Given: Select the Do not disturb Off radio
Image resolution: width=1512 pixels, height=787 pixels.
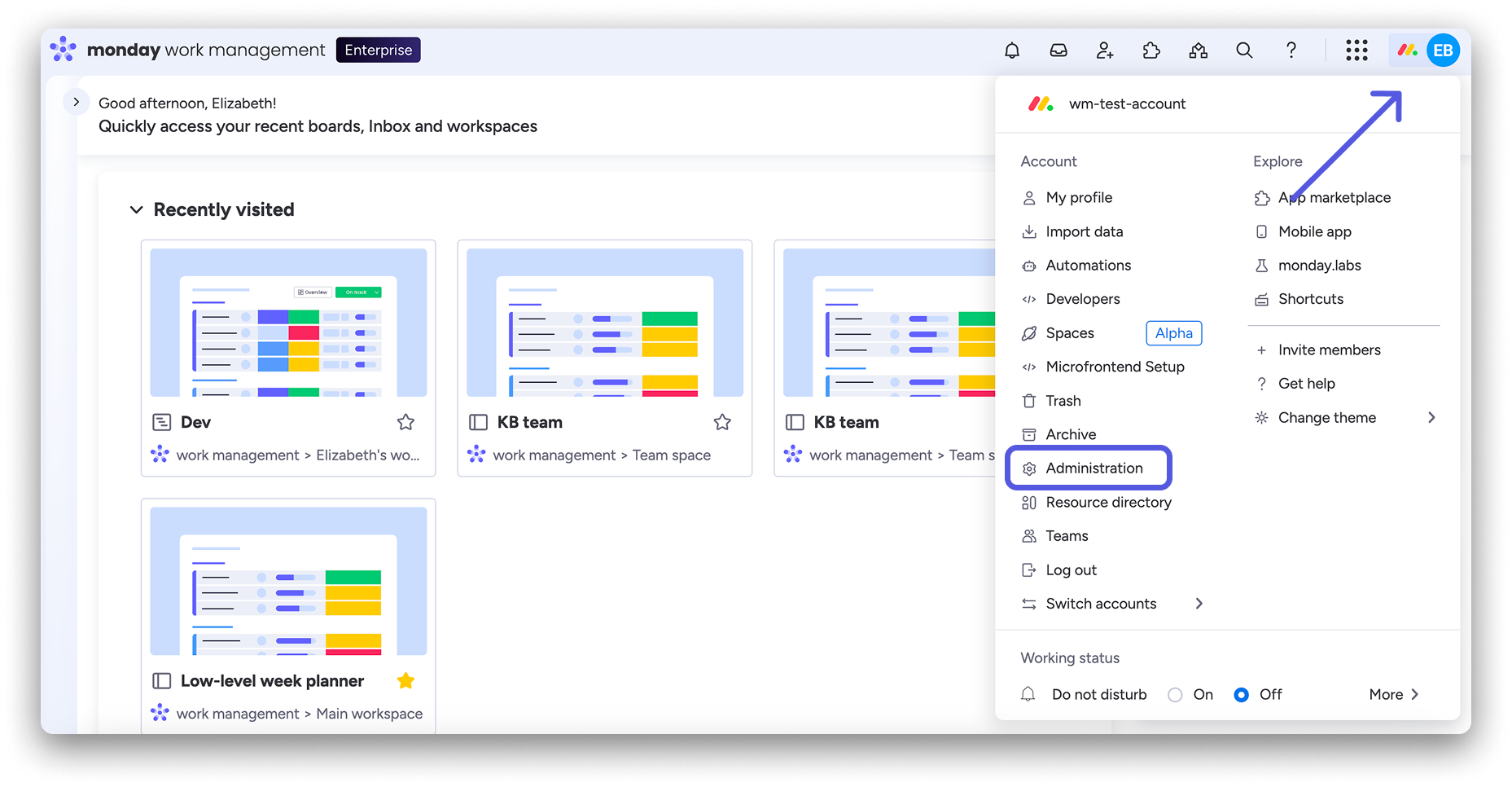Looking at the screenshot, I should pyautogui.click(x=1241, y=695).
